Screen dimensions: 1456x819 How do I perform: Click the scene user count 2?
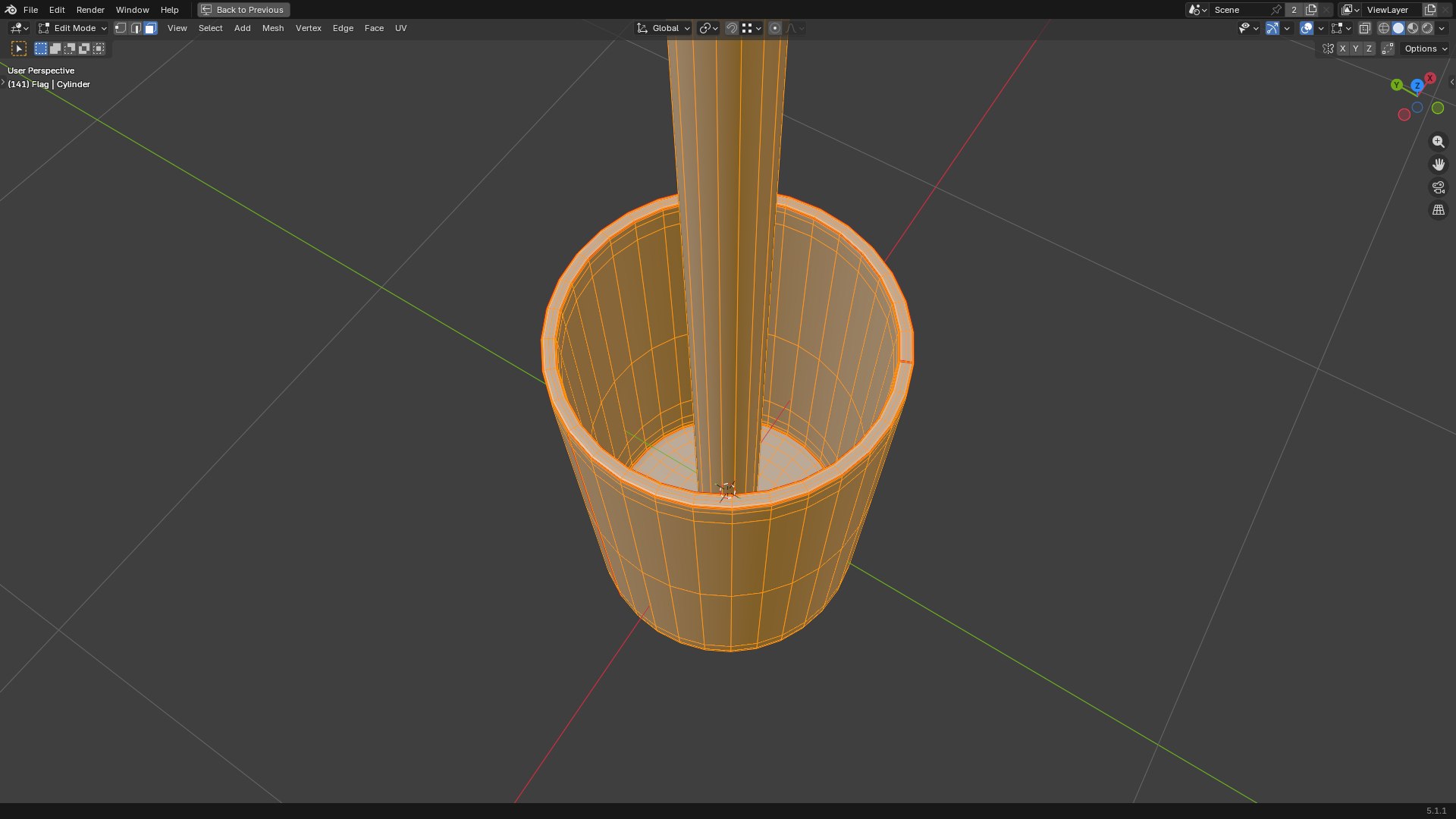click(1294, 10)
